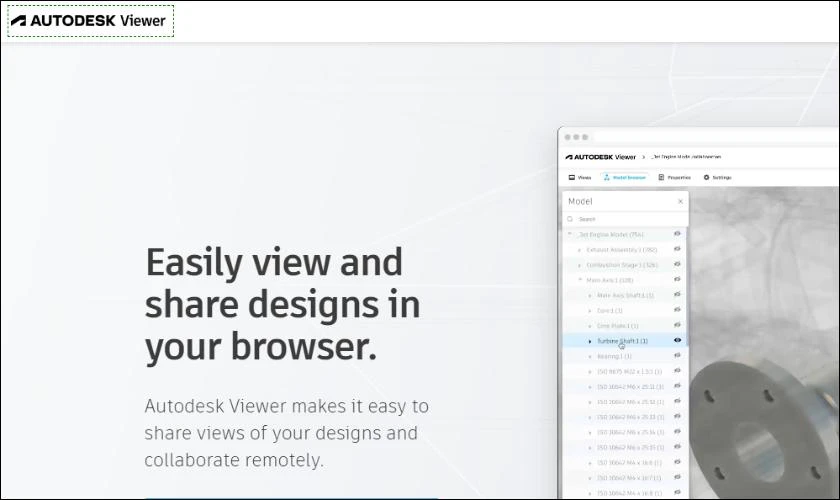This screenshot has height=500, width=840.
Task: Expand the Bearing:1 node
Action: coord(590,356)
